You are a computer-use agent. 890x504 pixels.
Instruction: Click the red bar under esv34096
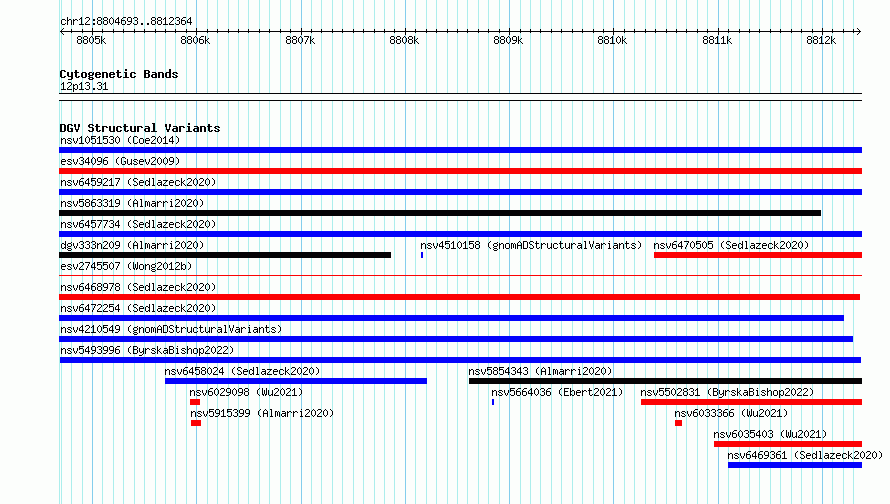coord(460,171)
